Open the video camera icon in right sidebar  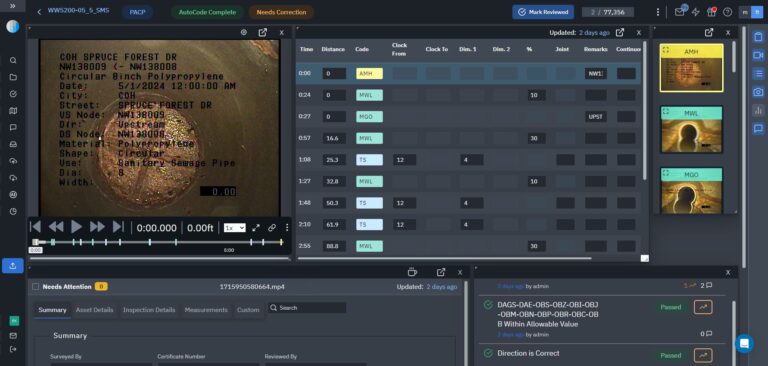tap(758, 55)
